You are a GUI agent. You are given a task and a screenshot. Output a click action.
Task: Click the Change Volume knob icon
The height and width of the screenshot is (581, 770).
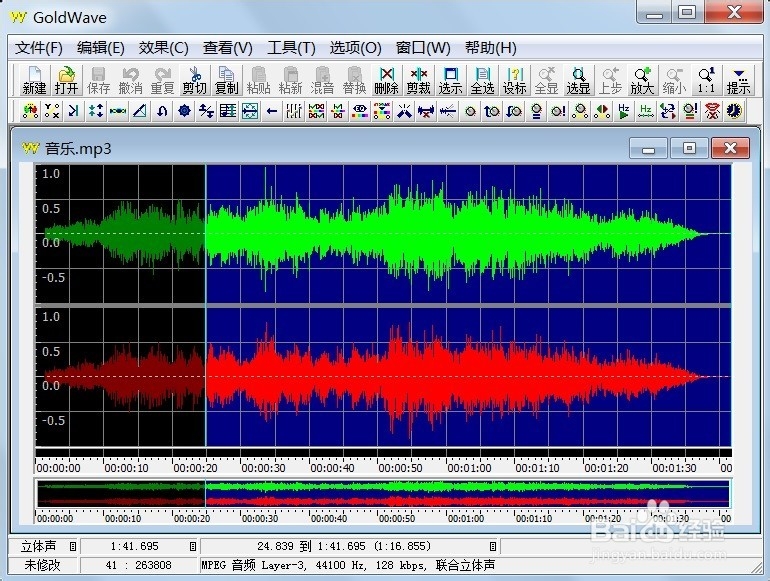pos(470,111)
